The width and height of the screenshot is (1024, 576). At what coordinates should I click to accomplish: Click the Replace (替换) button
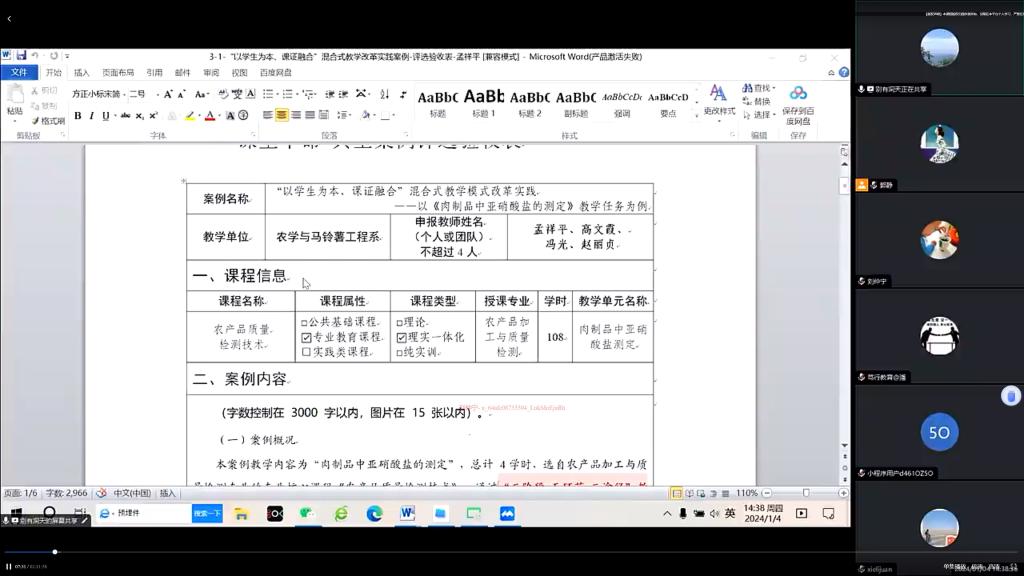coord(760,101)
